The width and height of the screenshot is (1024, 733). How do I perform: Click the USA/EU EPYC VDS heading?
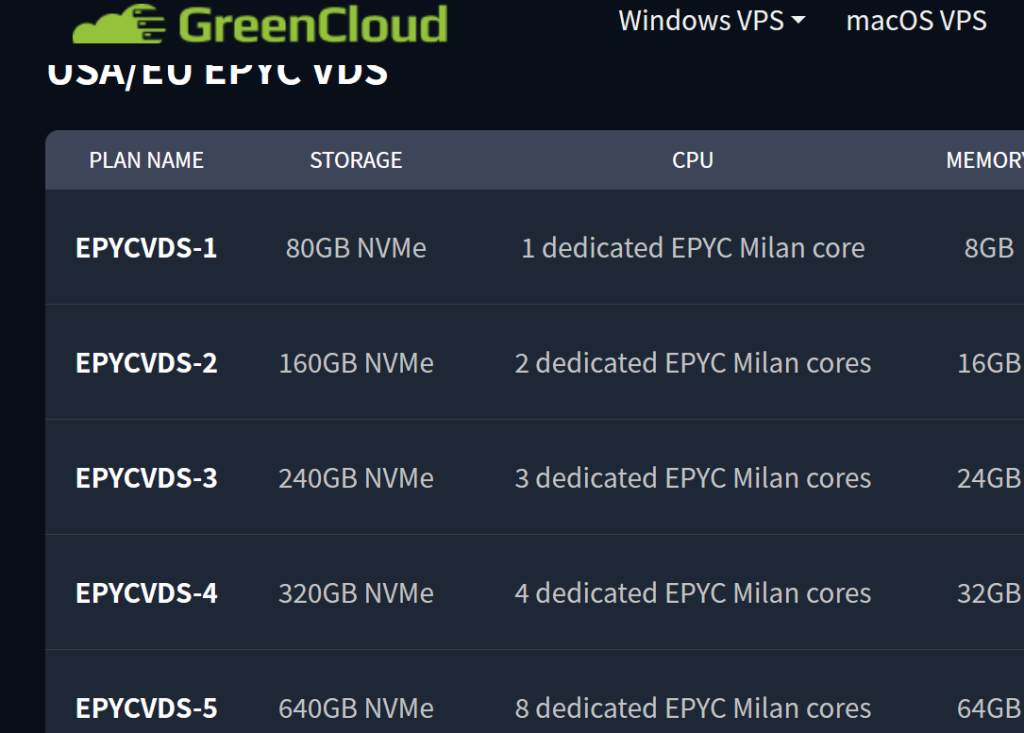click(217, 74)
